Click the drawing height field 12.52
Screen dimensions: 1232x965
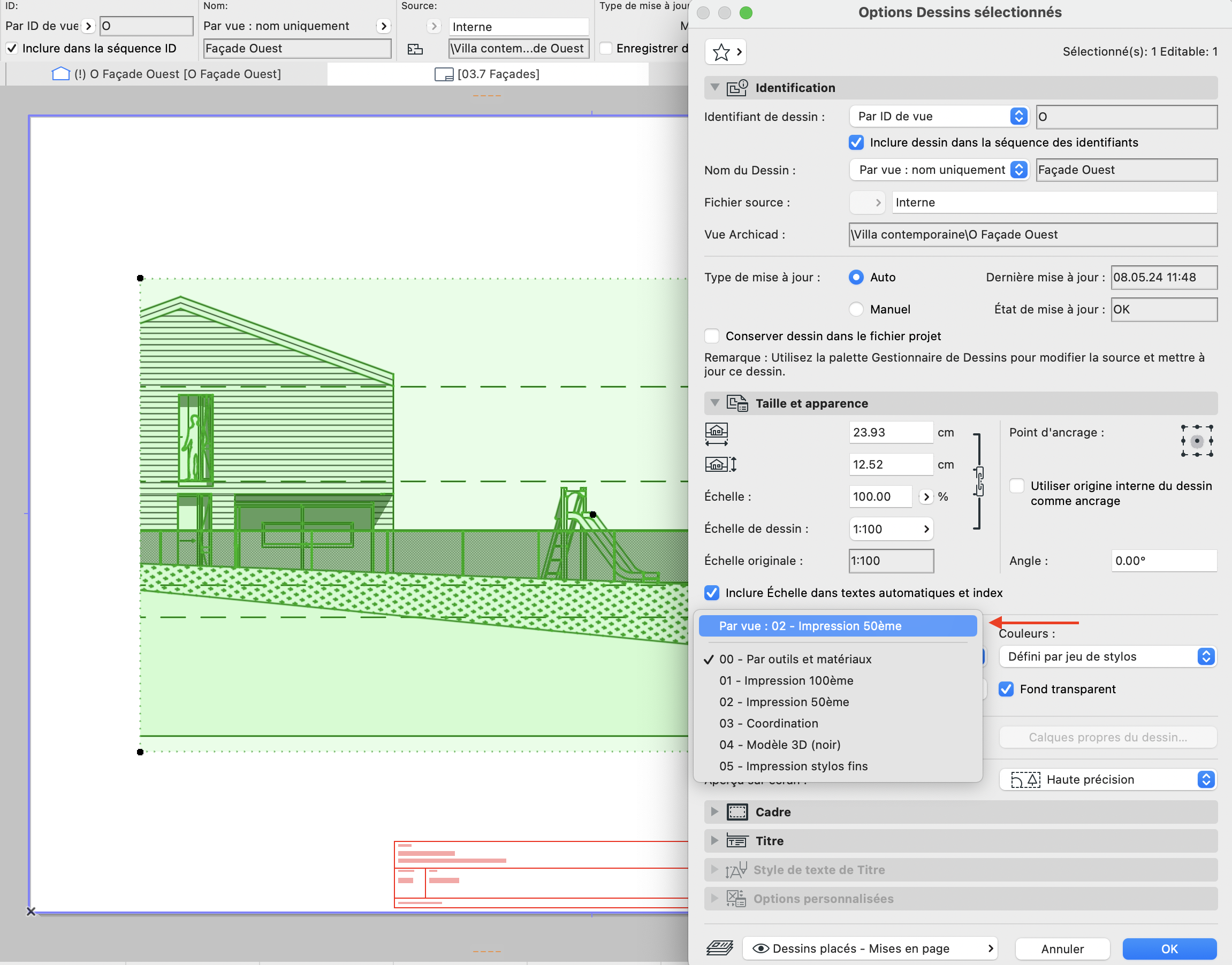[891, 464]
